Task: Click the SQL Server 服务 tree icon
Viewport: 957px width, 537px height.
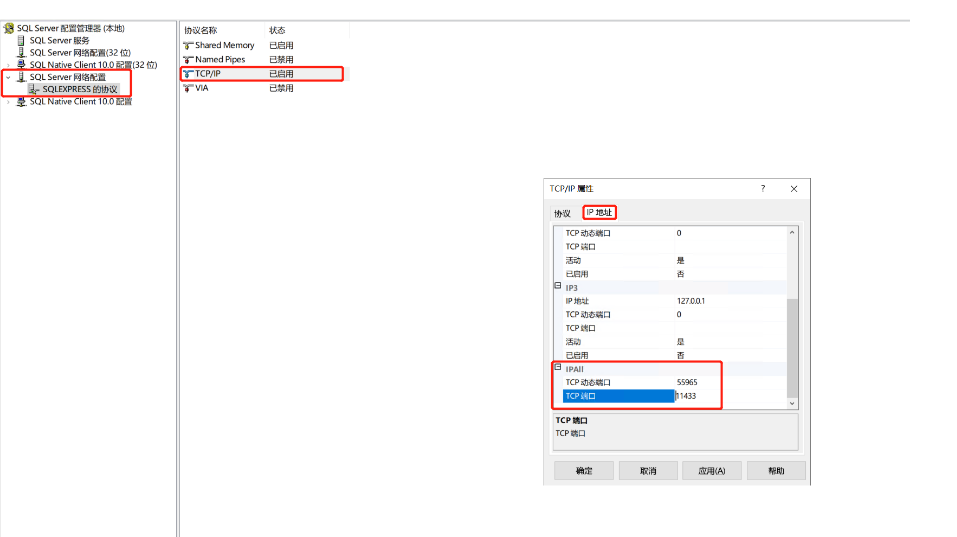Action: pos(21,41)
